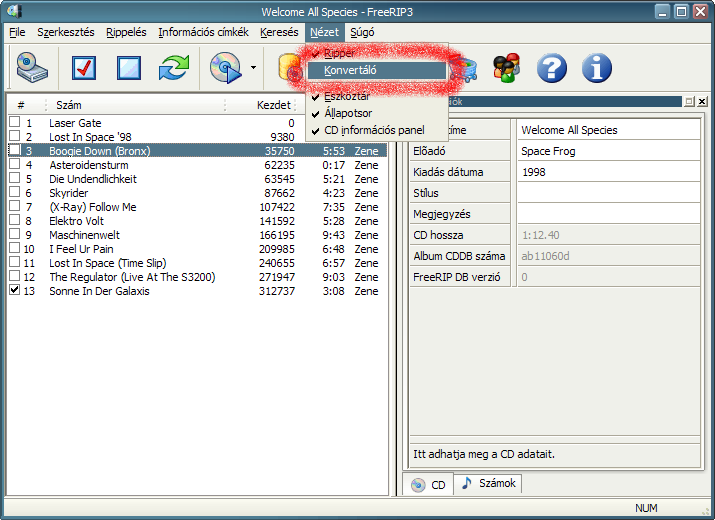Float the CD information panel
This screenshot has height=520, width=715.
point(689,101)
